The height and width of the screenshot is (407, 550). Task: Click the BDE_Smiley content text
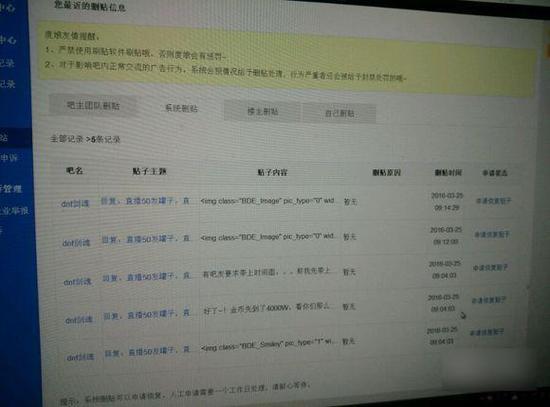point(268,345)
